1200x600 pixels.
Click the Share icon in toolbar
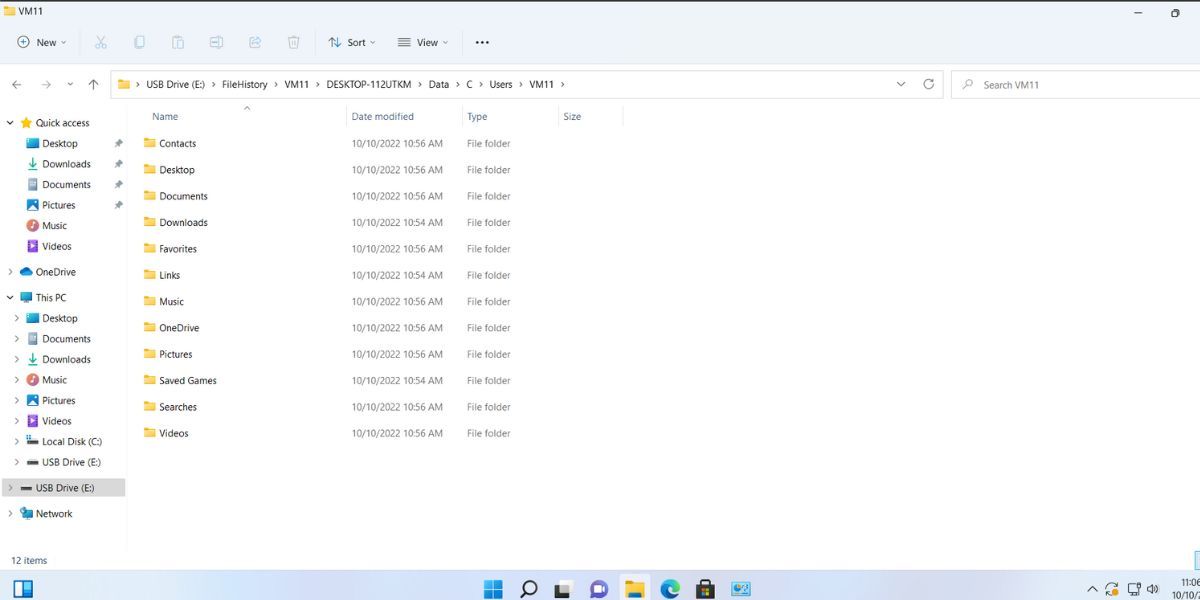pyautogui.click(x=255, y=42)
